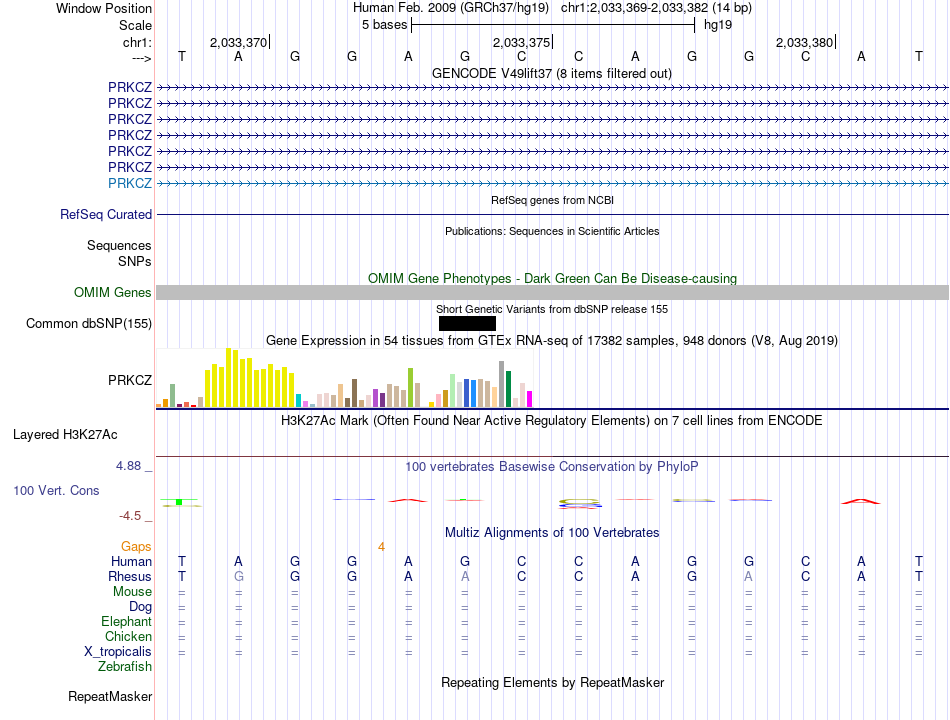Click the Layered H3K27Ac label
This screenshot has height=720, width=950.
pyautogui.click(x=65, y=435)
